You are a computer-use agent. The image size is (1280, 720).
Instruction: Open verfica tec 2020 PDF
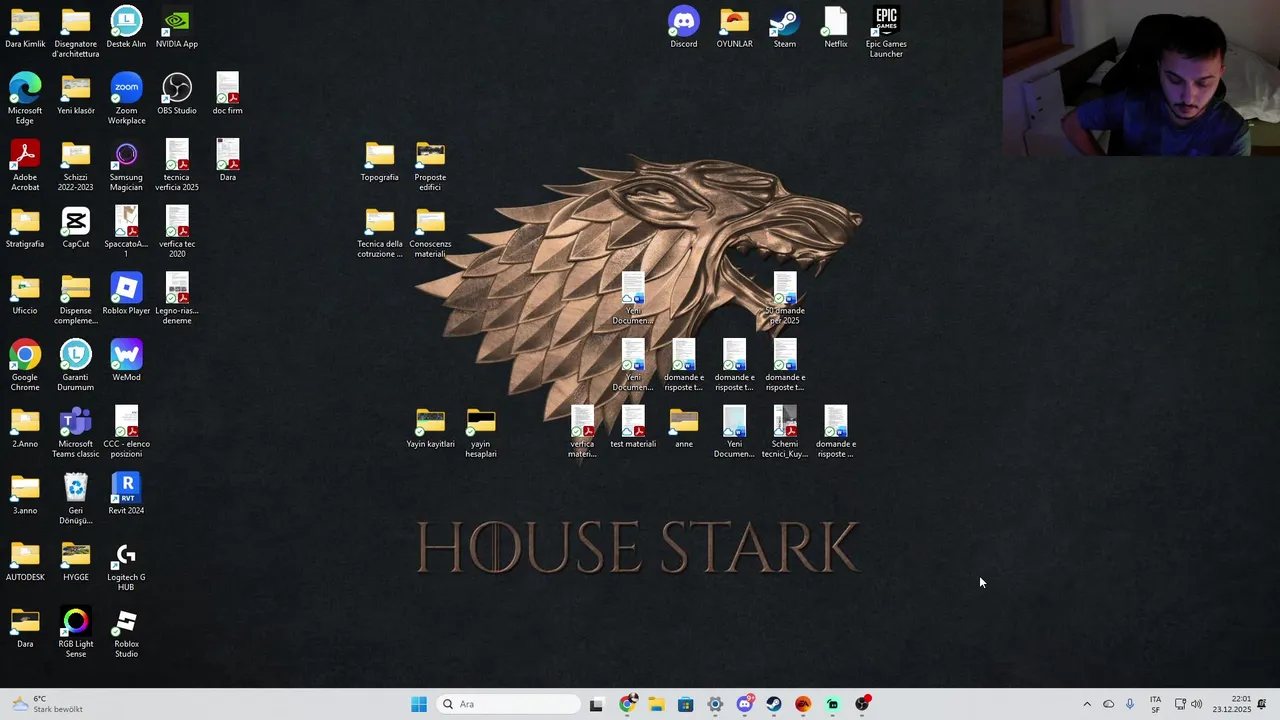point(177,232)
